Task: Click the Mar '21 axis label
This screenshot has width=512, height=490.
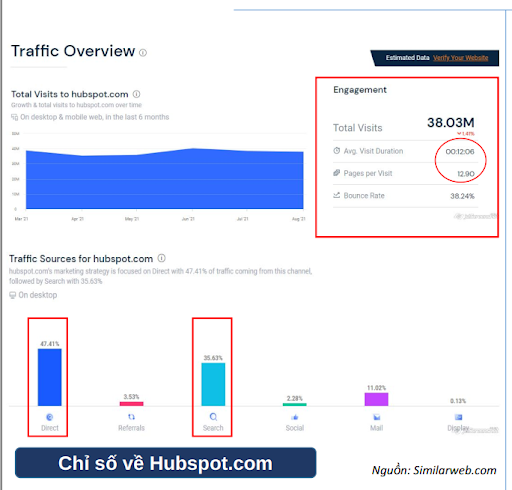Action: tap(21, 219)
